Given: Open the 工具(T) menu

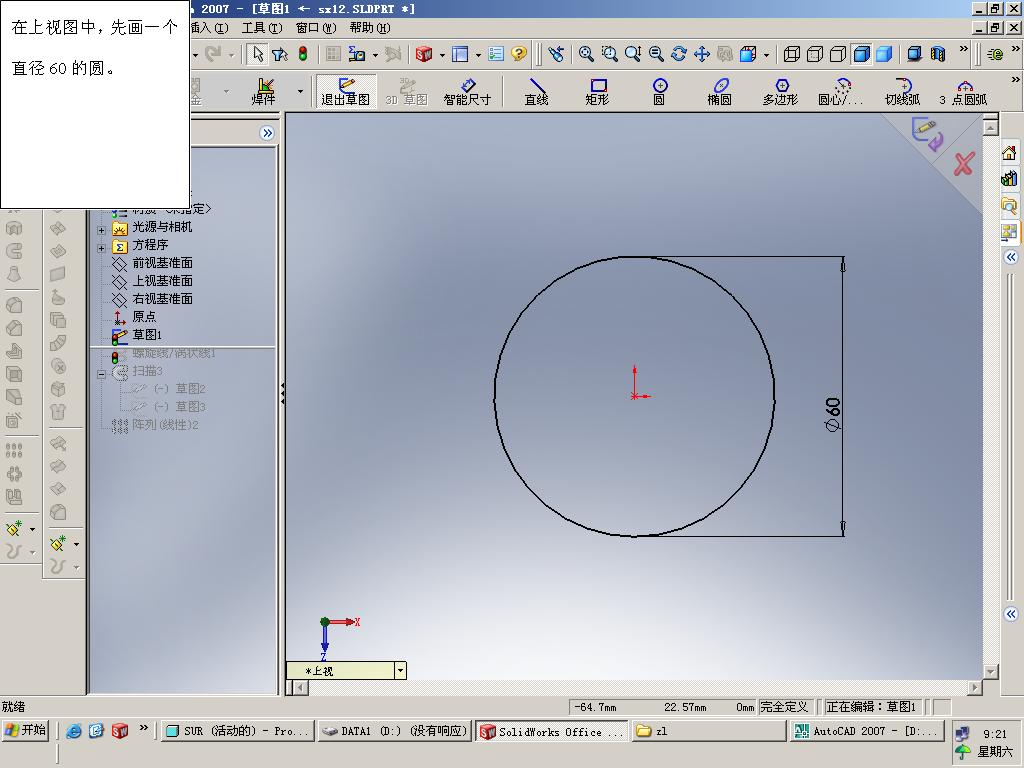Looking at the screenshot, I should pyautogui.click(x=262, y=28).
